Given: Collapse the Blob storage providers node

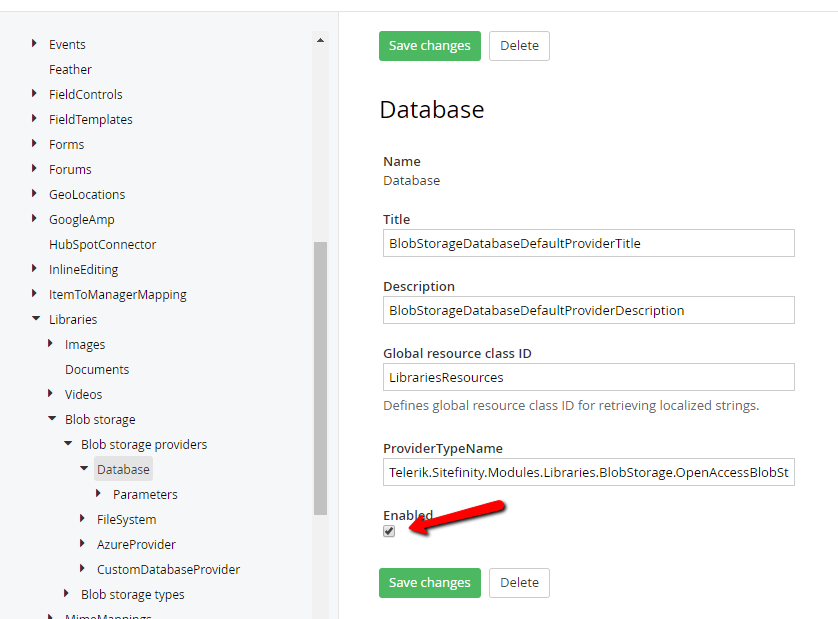Looking at the screenshot, I should coord(68,444).
